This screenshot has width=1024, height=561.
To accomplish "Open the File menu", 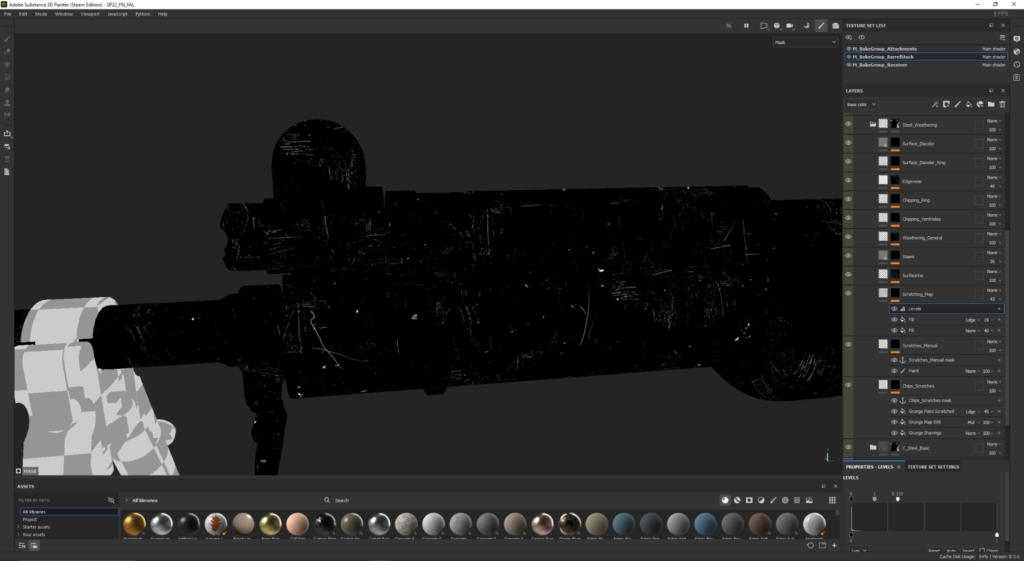I will point(8,14).
